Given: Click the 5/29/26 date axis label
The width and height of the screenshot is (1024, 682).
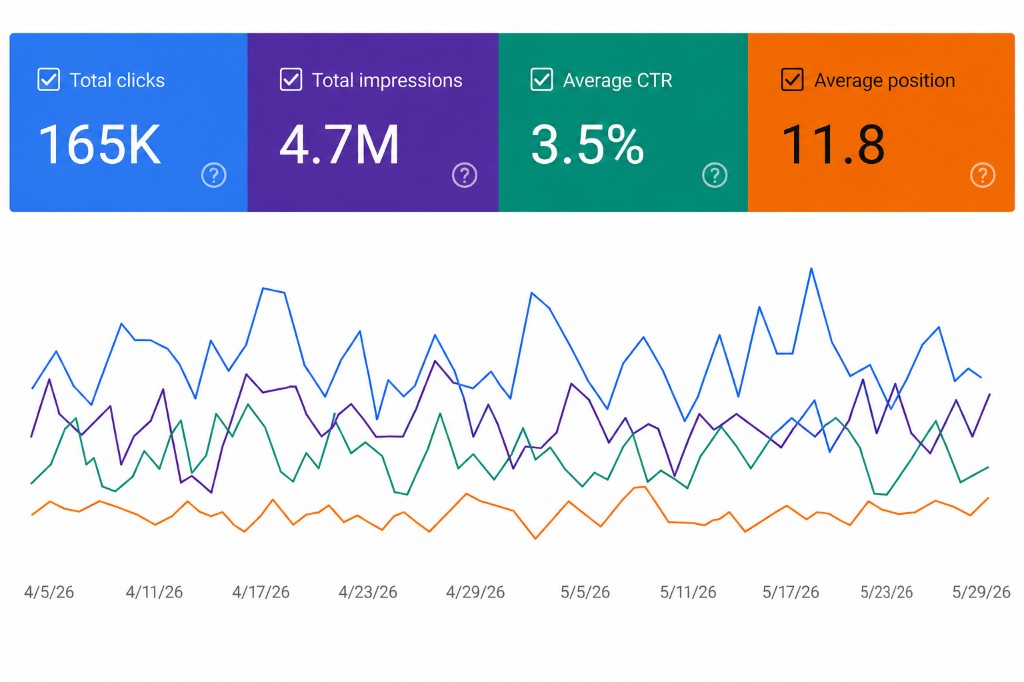Looking at the screenshot, I should click(x=981, y=593).
